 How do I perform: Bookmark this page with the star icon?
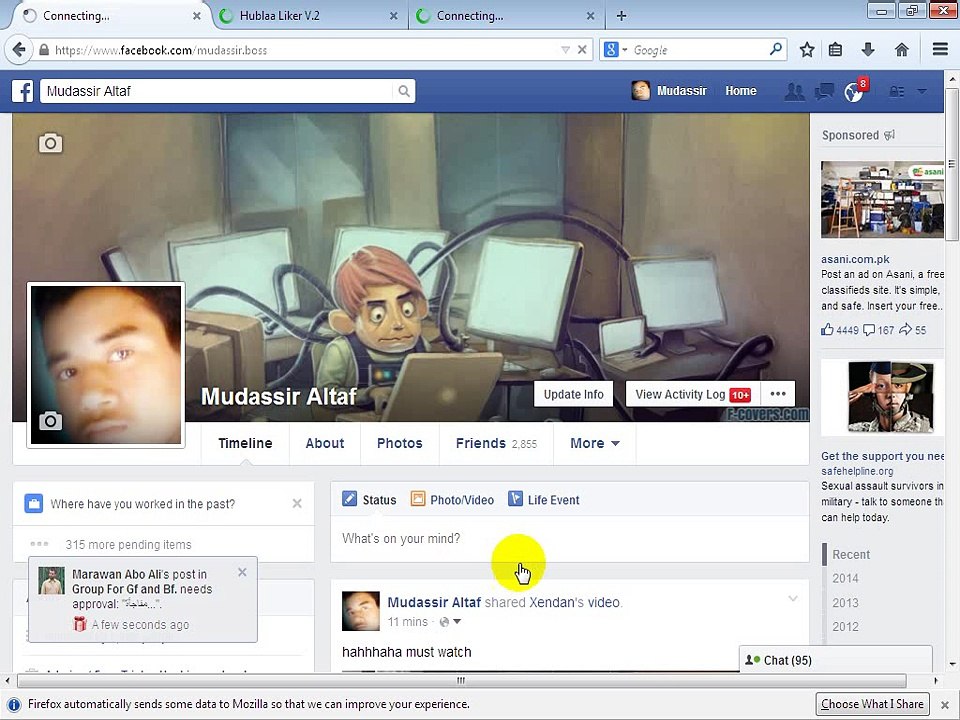(807, 50)
